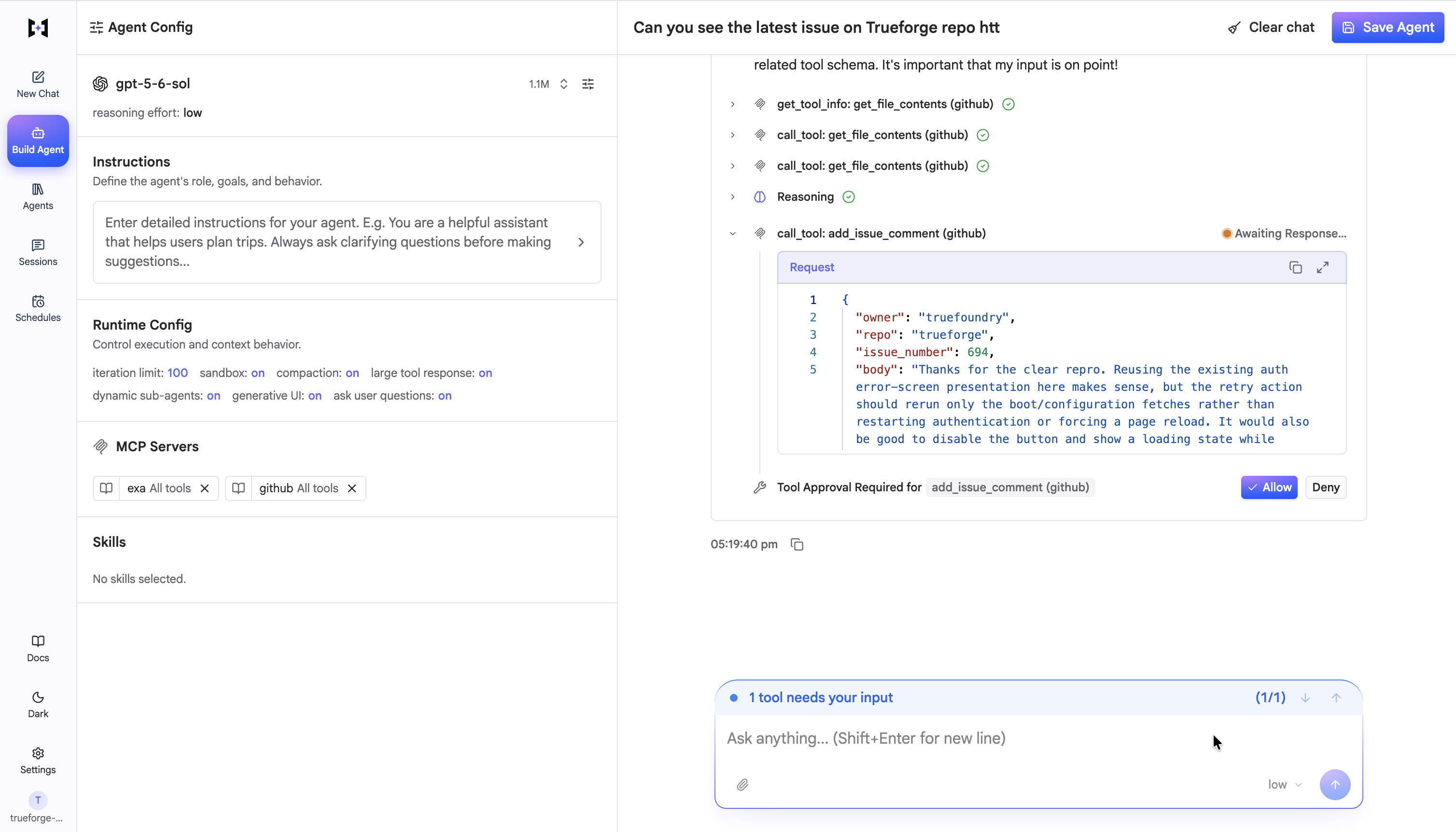The image size is (1456, 832).
Task: Expand the second call_tool: get_file_contents step
Action: point(732,166)
